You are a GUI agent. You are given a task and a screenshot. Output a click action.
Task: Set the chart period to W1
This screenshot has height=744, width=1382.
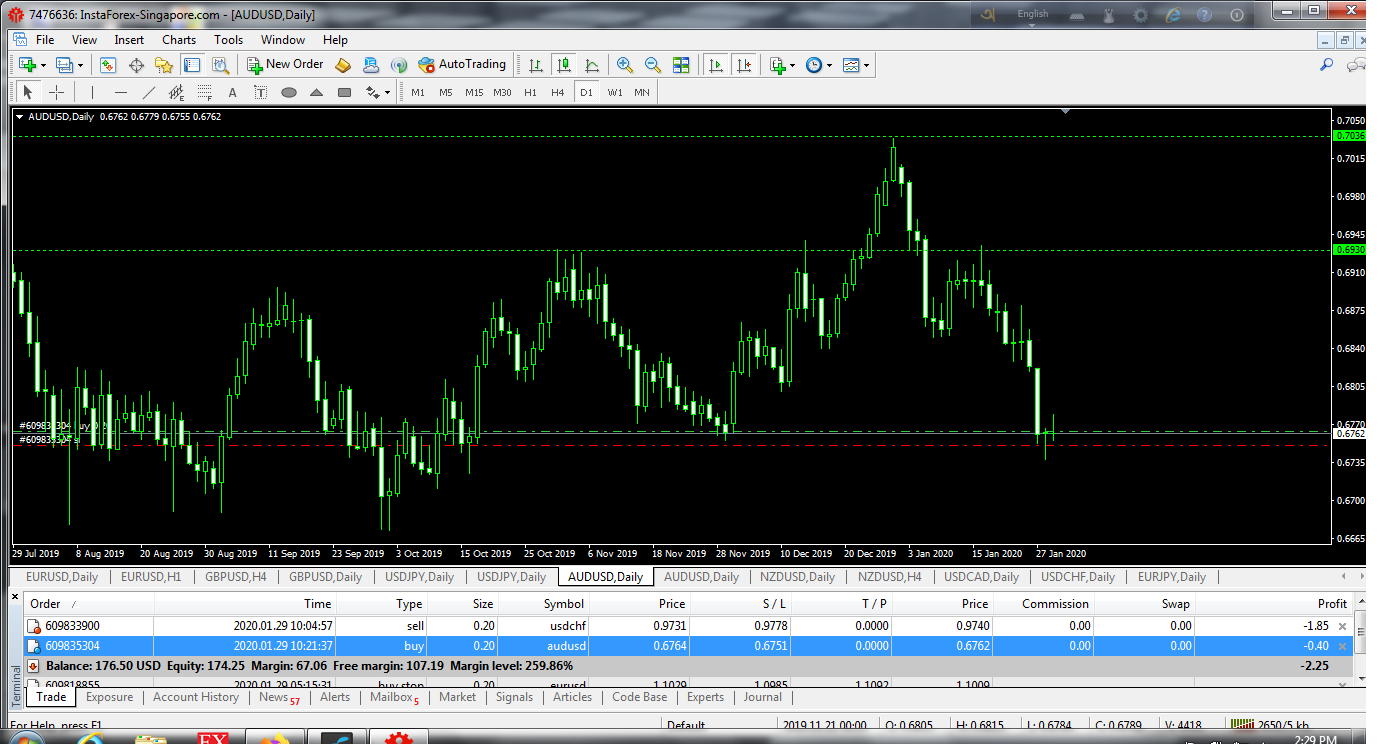click(x=614, y=92)
